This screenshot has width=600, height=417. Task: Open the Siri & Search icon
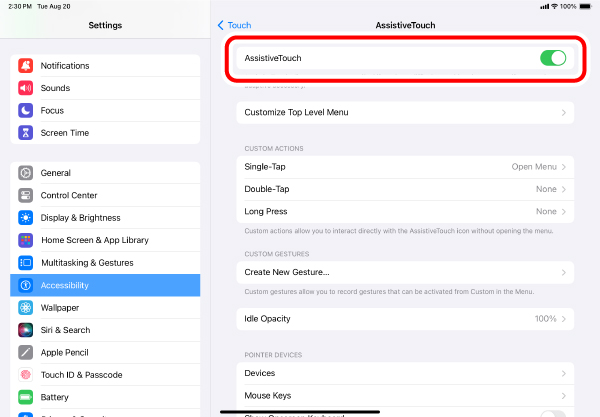pos(26,330)
